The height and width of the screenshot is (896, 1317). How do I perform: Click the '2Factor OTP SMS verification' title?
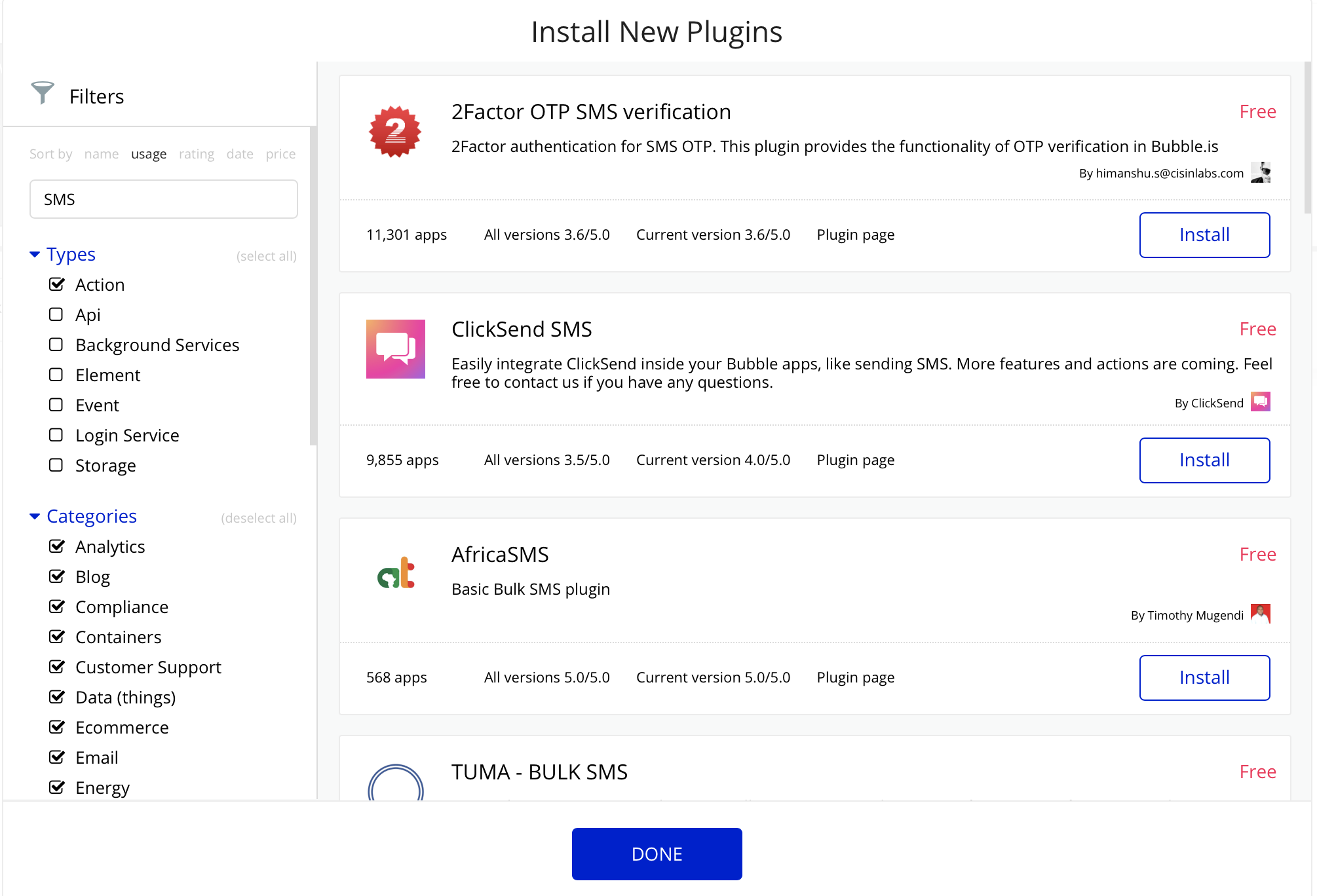[591, 112]
